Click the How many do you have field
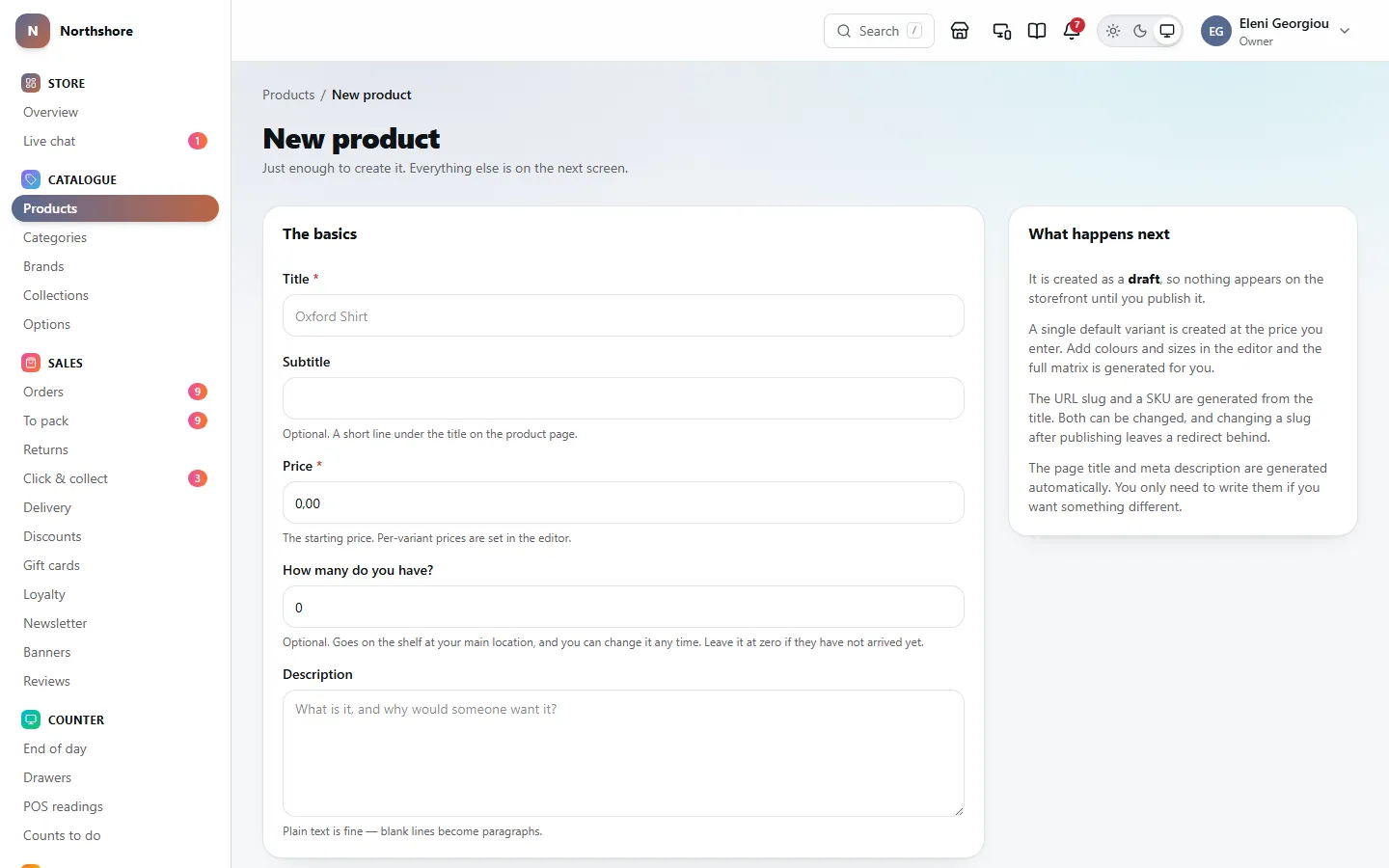Image resolution: width=1389 pixels, height=868 pixels. pyautogui.click(x=623, y=607)
